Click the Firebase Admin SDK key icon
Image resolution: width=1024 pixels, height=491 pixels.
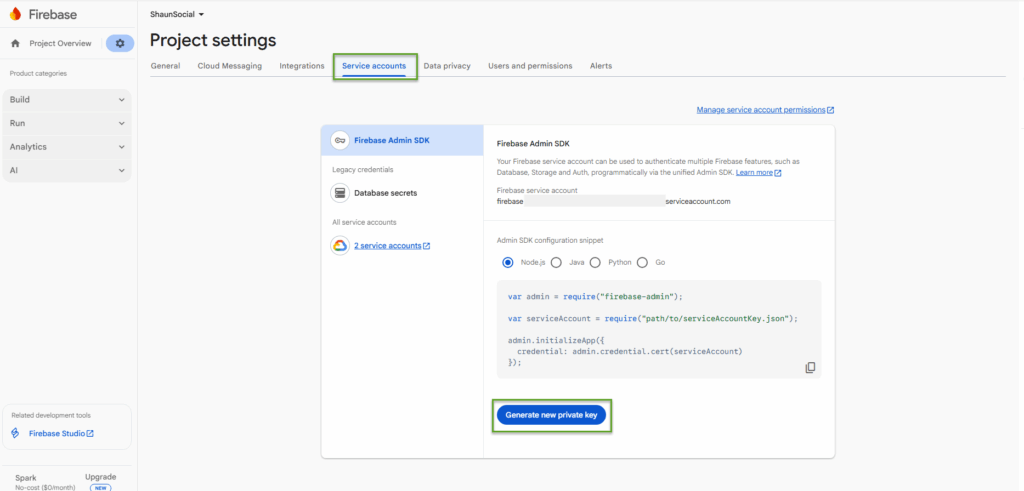pyautogui.click(x=340, y=141)
